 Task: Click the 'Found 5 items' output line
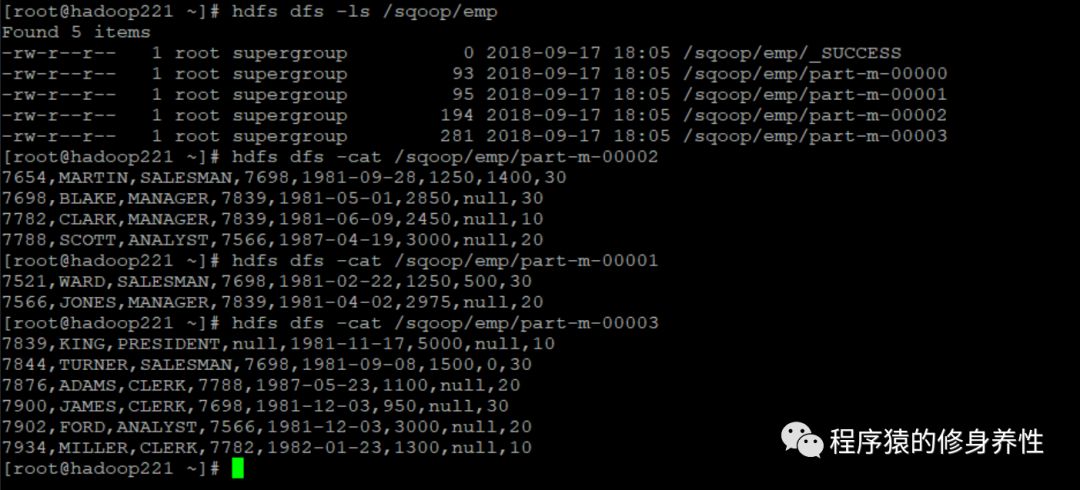pyautogui.click(x=76, y=32)
